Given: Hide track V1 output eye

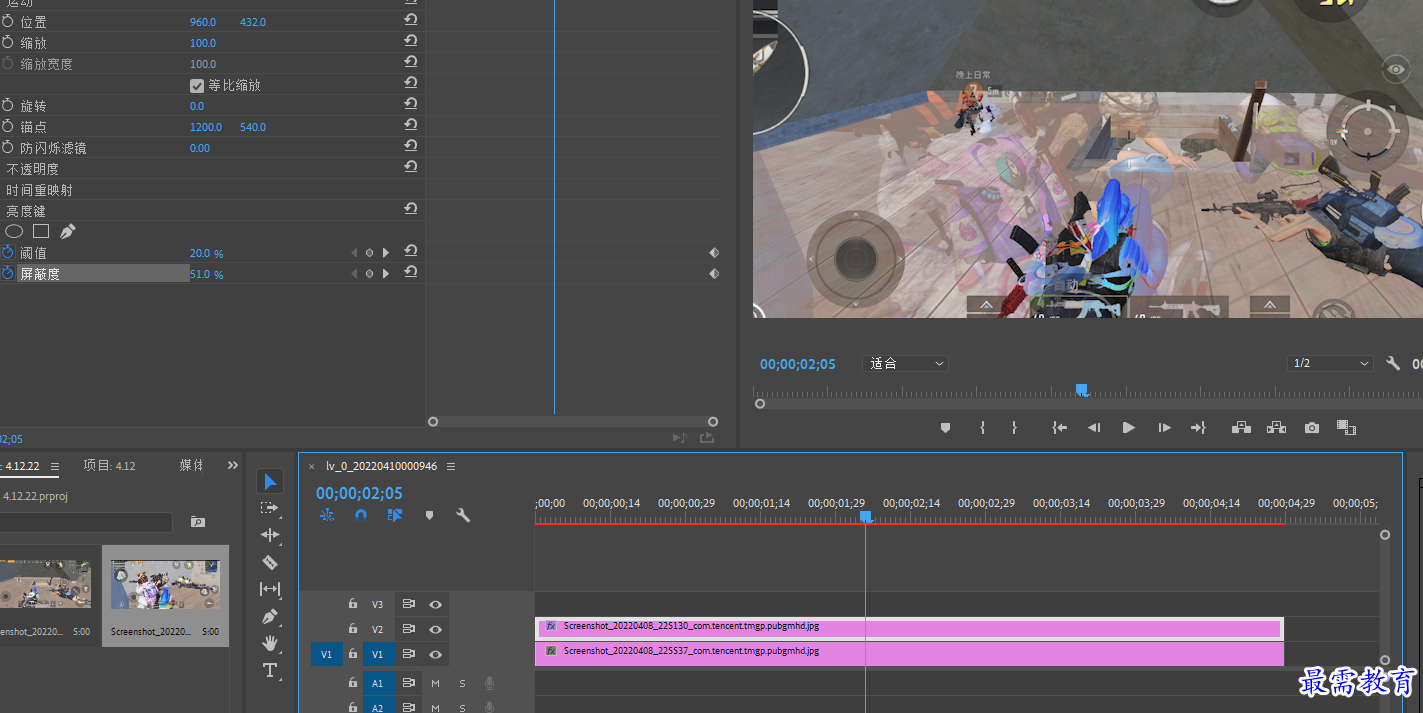Looking at the screenshot, I should pos(435,654).
